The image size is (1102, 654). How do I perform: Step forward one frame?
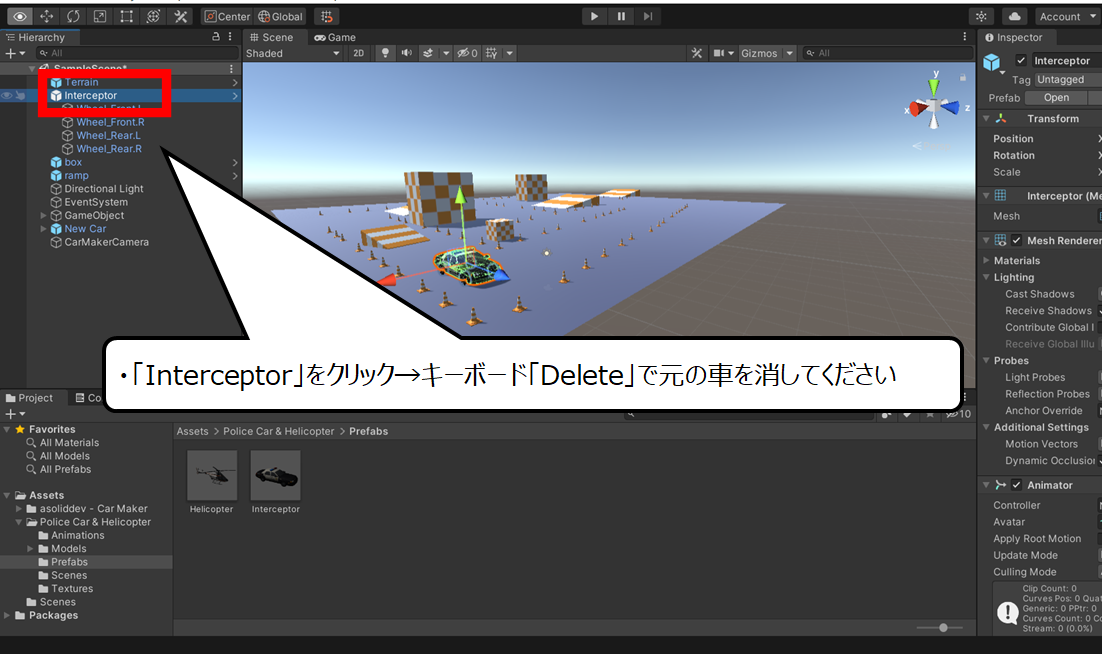click(x=648, y=16)
